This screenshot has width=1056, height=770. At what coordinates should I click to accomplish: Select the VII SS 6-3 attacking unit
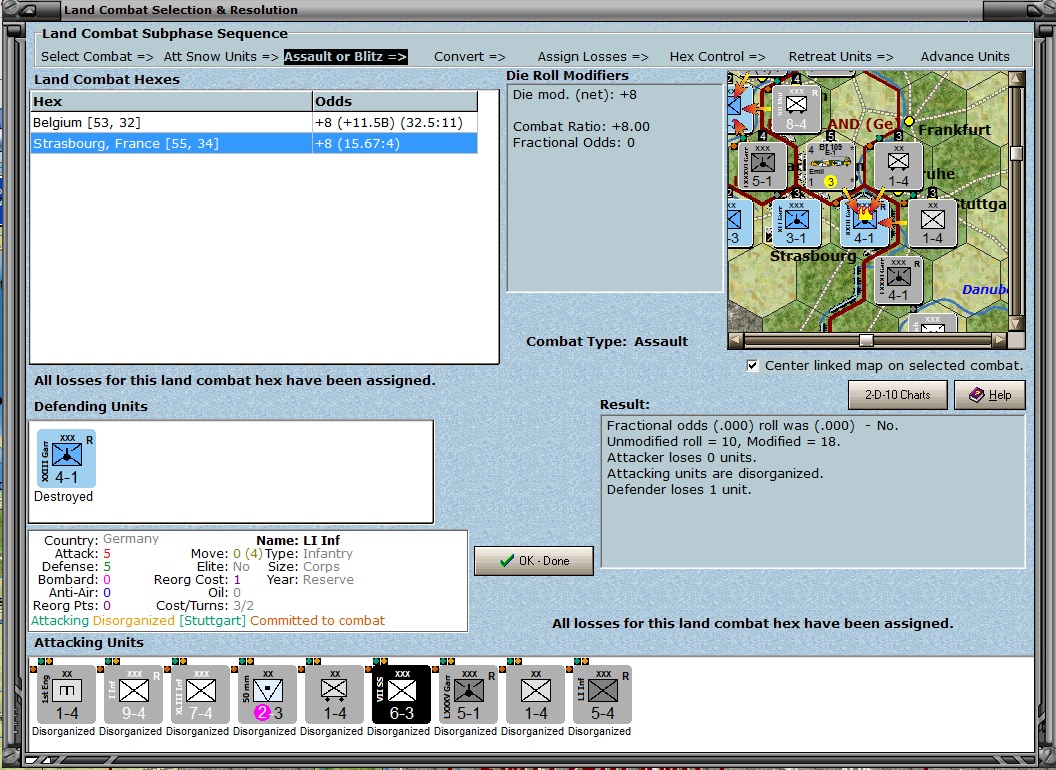click(401, 695)
